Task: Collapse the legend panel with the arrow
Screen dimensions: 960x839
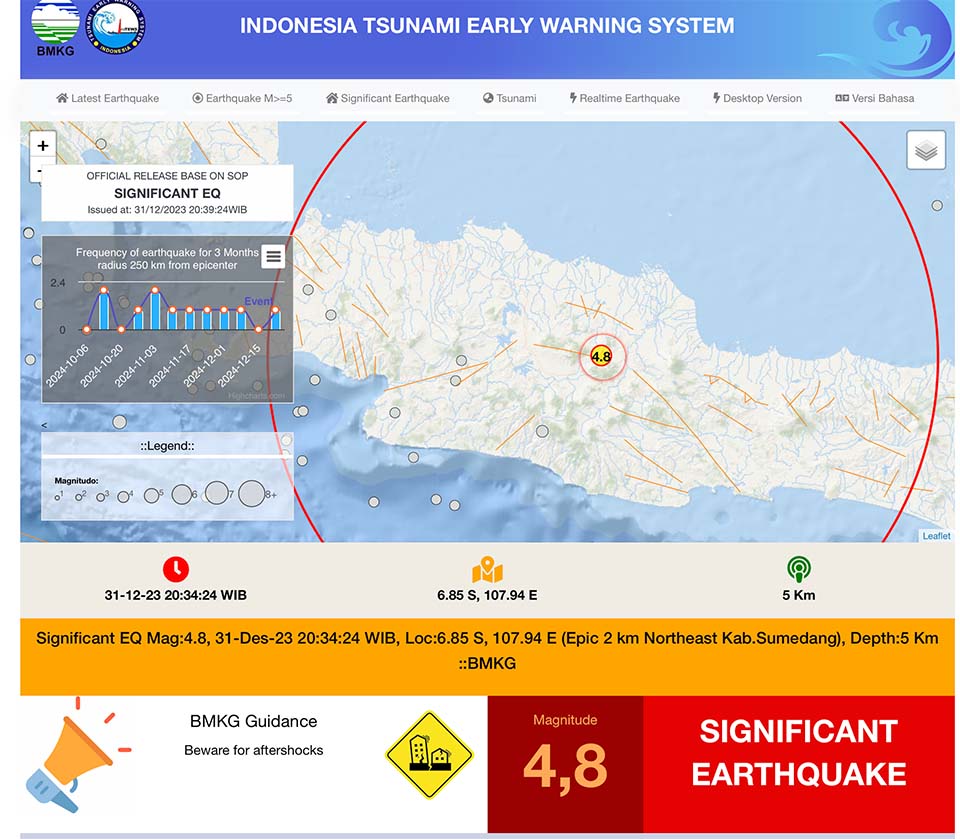Action: [x=43, y=425]
